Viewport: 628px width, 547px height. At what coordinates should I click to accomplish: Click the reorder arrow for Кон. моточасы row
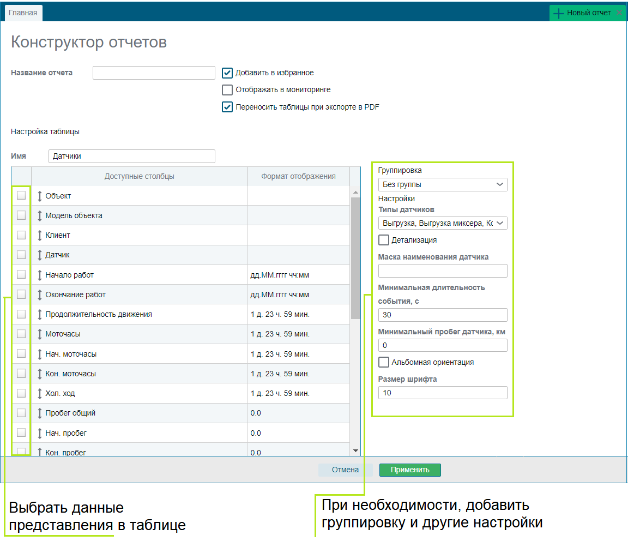(x=39, y=374)
